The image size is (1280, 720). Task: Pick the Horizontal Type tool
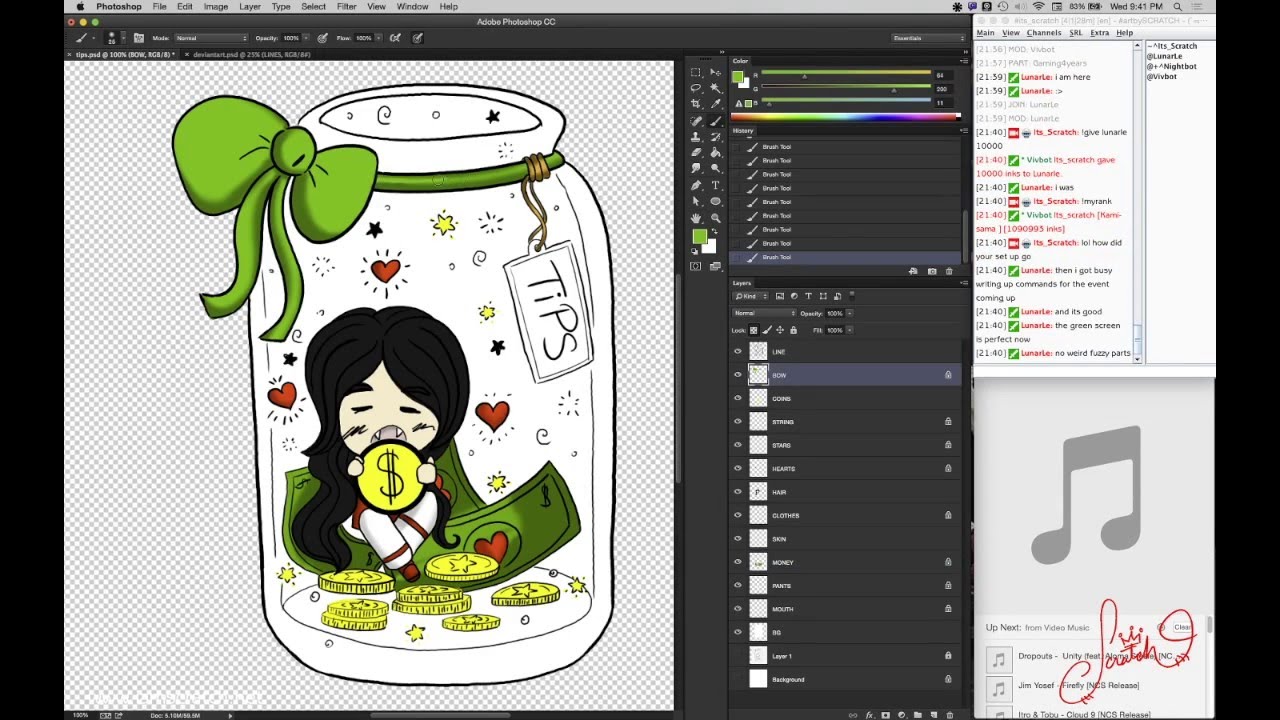coord(716,184)
